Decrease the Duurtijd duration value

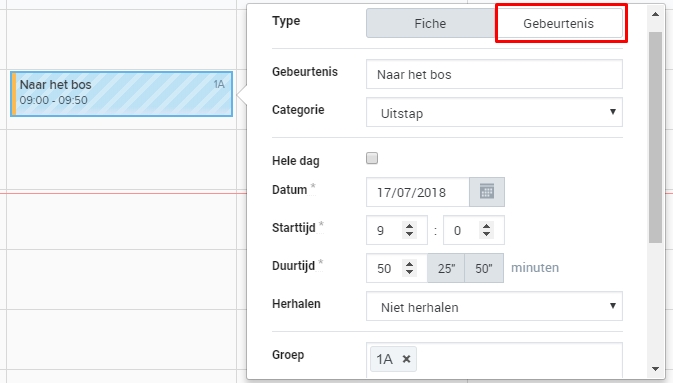tap(409, 272)
